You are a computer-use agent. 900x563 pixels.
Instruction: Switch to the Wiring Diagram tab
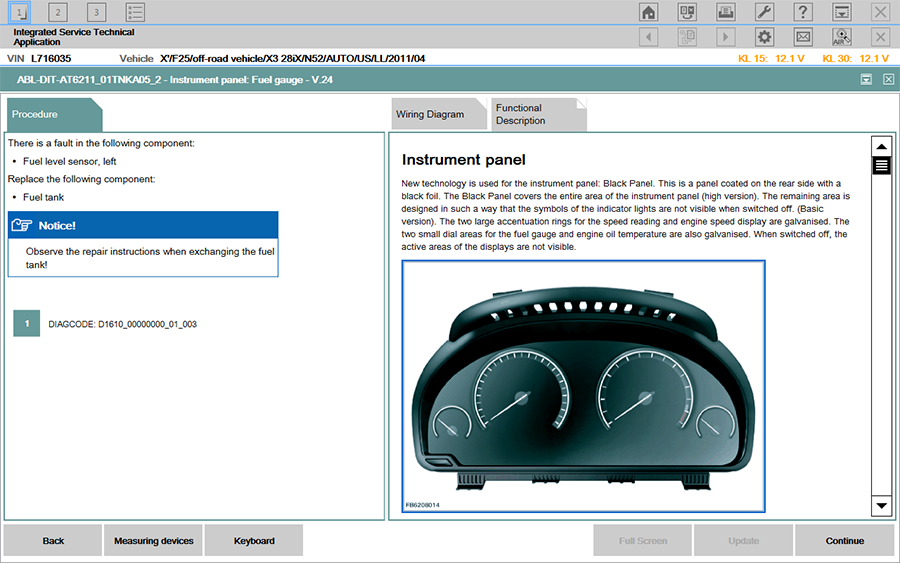(x=430, y=114)
